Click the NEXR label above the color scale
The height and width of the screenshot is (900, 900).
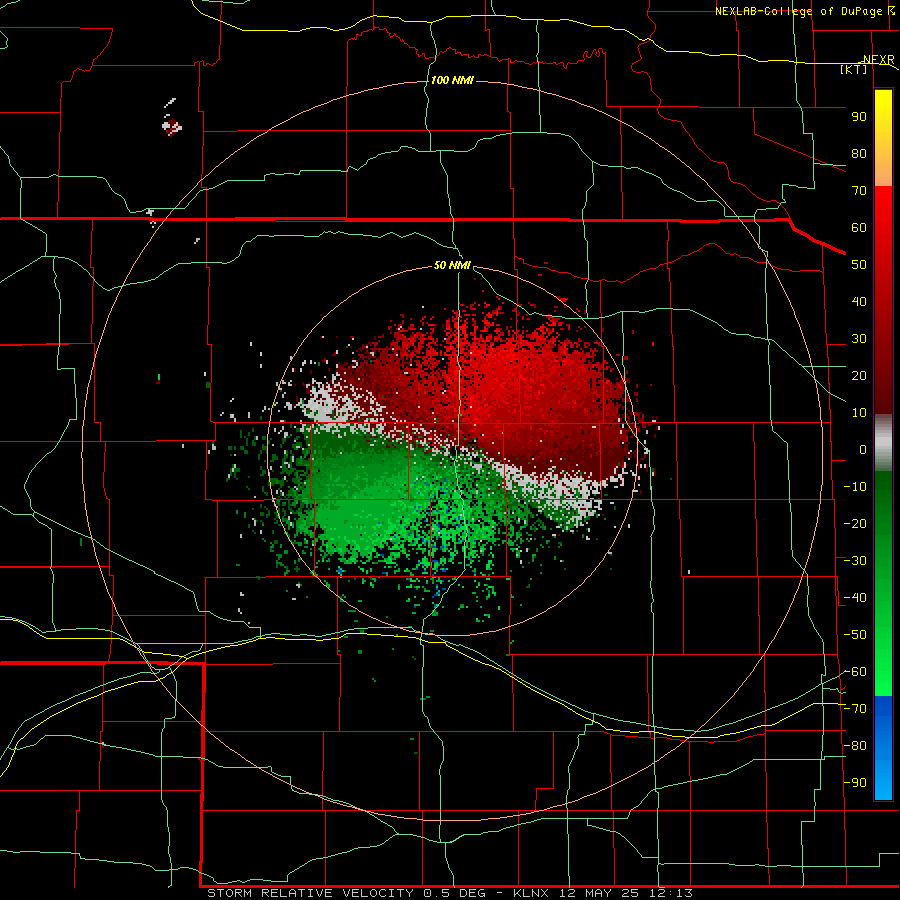pos(879,60)
